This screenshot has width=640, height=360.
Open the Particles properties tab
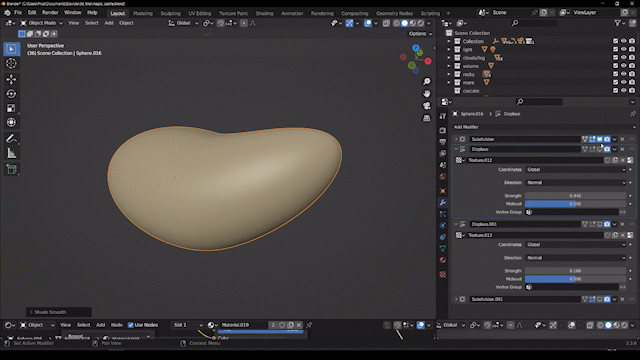pyautogui.click(x=443, y=214)
